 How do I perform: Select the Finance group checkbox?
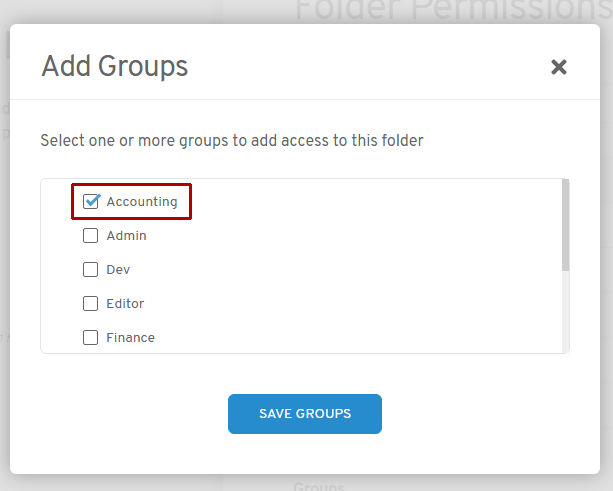coord(91,338)
